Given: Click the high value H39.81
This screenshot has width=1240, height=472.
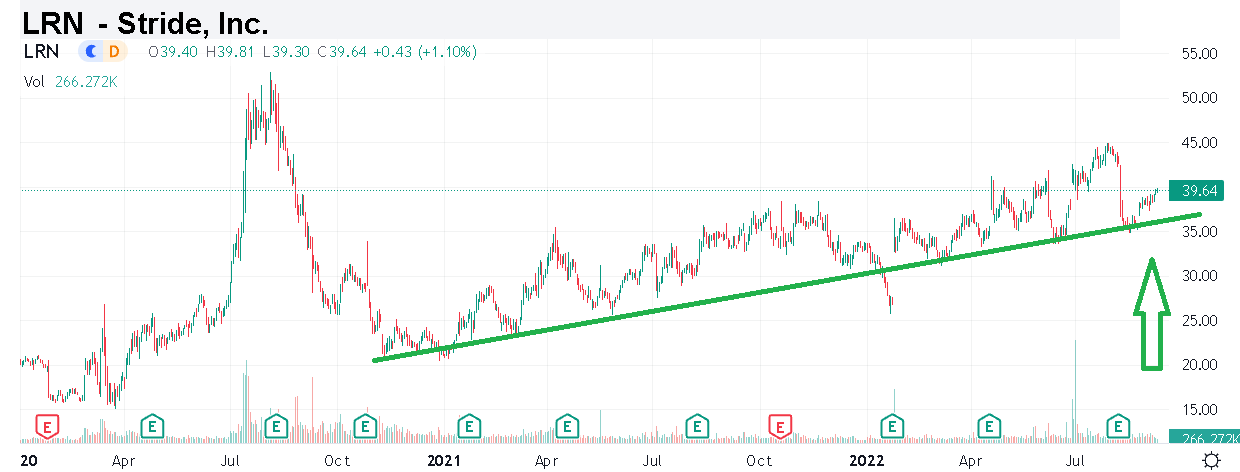Looking at the screenshot, I should [x=231, y=51].
